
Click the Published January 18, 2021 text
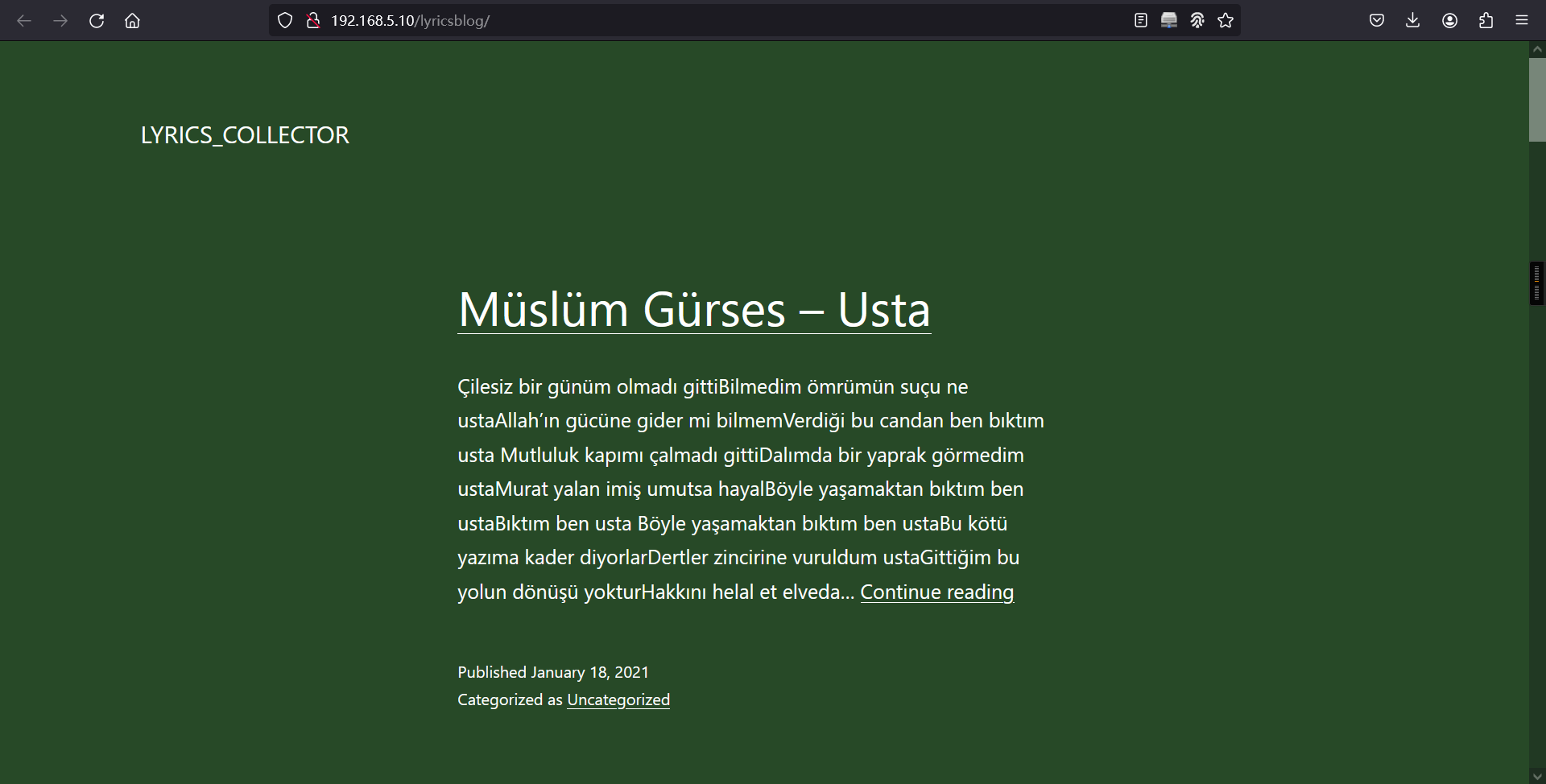pyautogui.click(x=553, y=672)
